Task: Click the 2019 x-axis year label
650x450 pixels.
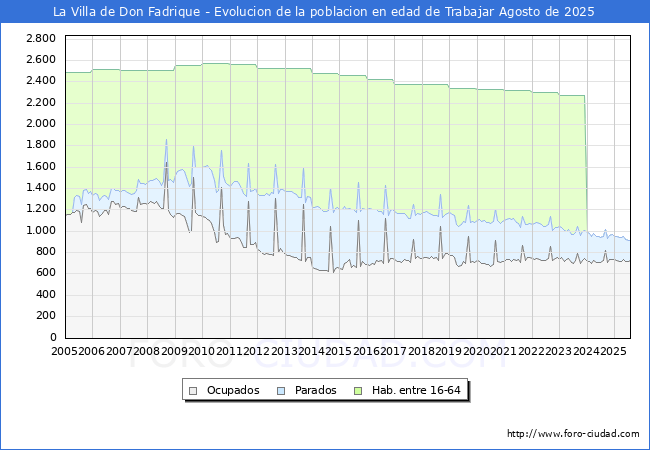Action: [449, 351]
